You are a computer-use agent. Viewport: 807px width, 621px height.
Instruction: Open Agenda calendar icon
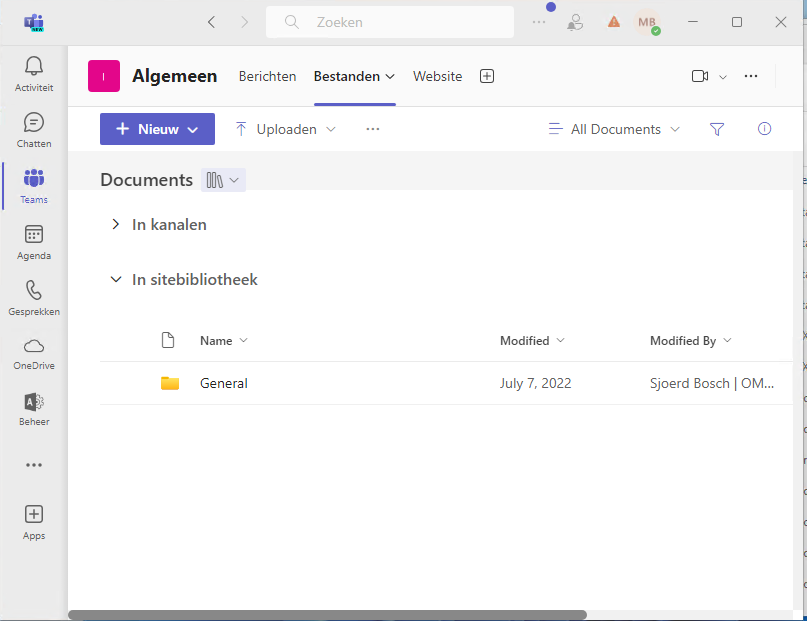pos(34,235)
